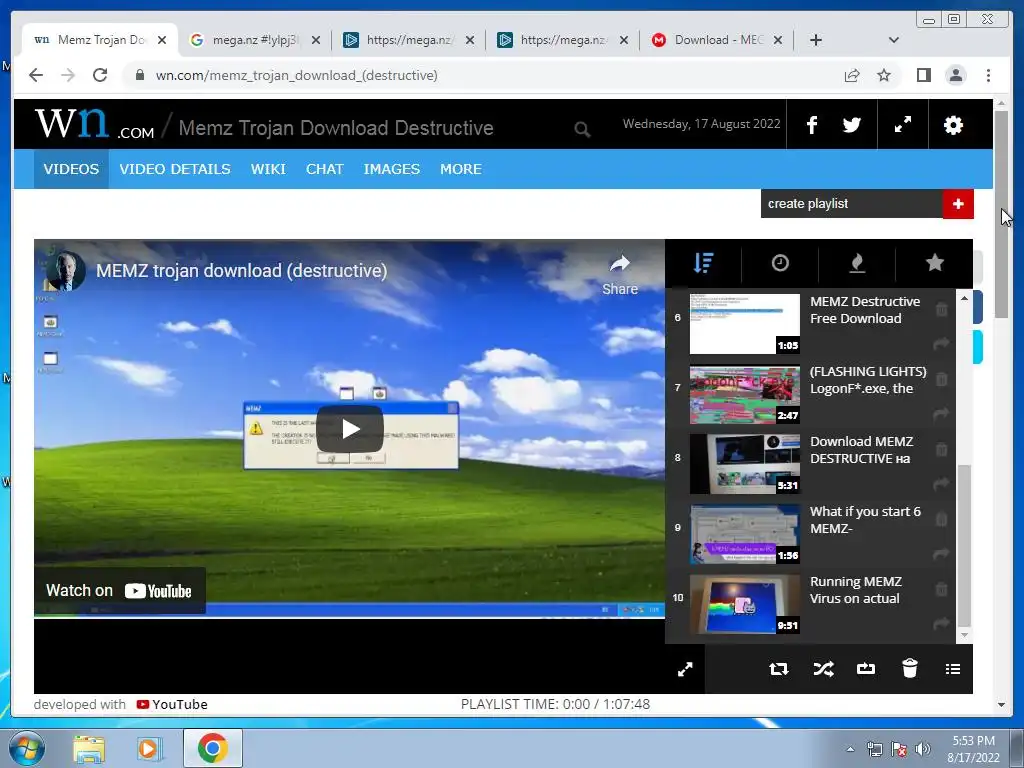The width and height of the screenshot is (1024, 768).
Task: Toggle Chrome side panel icon
Action: click(x=923, y=75)
